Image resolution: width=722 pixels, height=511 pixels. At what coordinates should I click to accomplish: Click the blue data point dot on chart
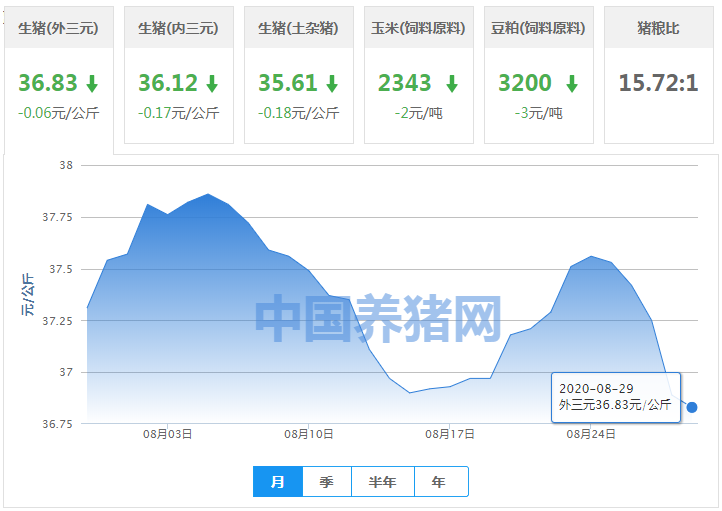pyautogui.click(x=692, y=407)
